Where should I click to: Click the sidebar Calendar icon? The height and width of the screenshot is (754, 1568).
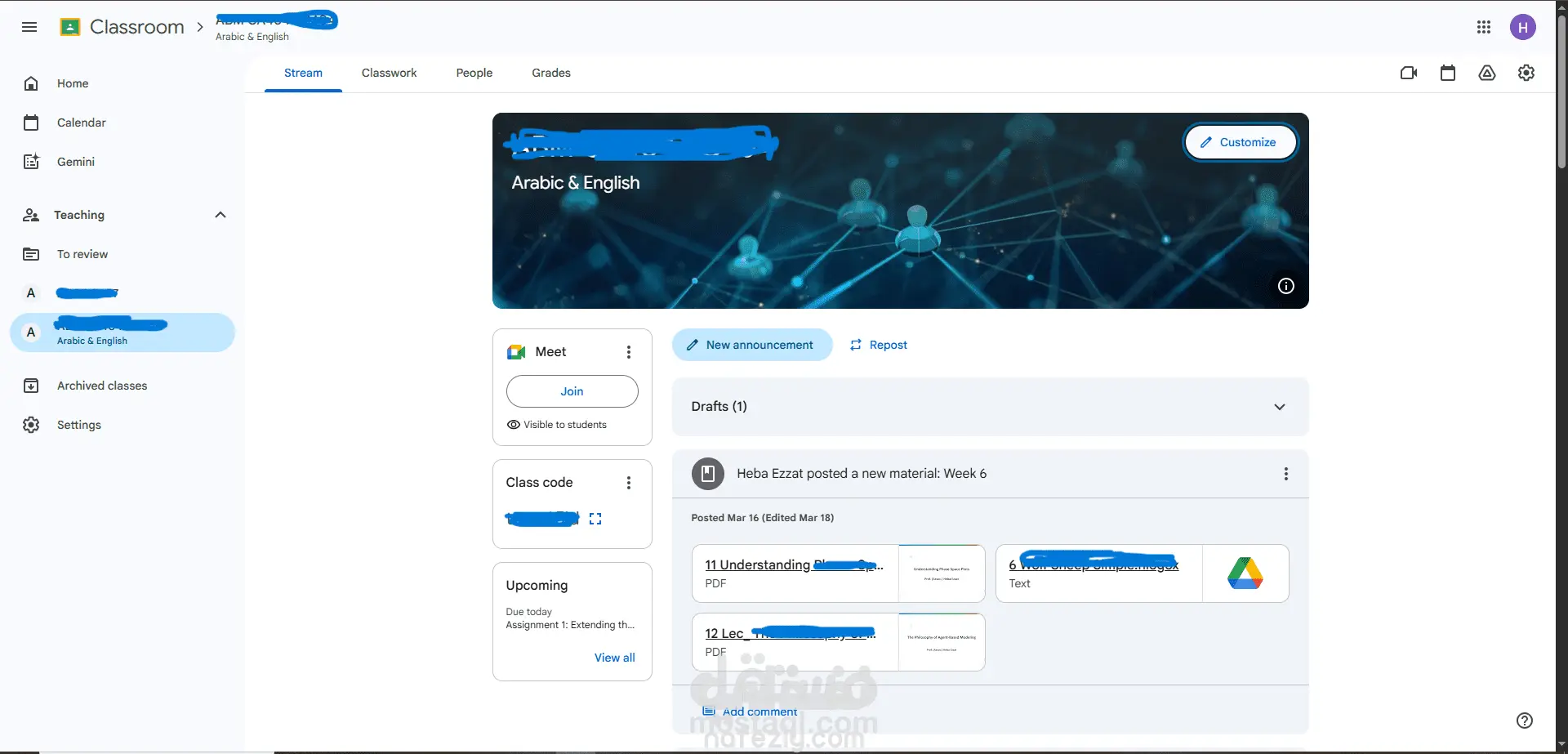point(31,123)
